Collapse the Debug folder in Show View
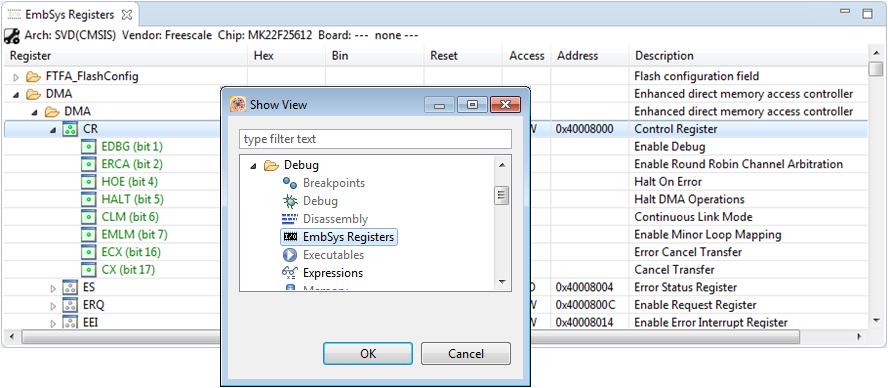888x388 pixels. [253, 165]
